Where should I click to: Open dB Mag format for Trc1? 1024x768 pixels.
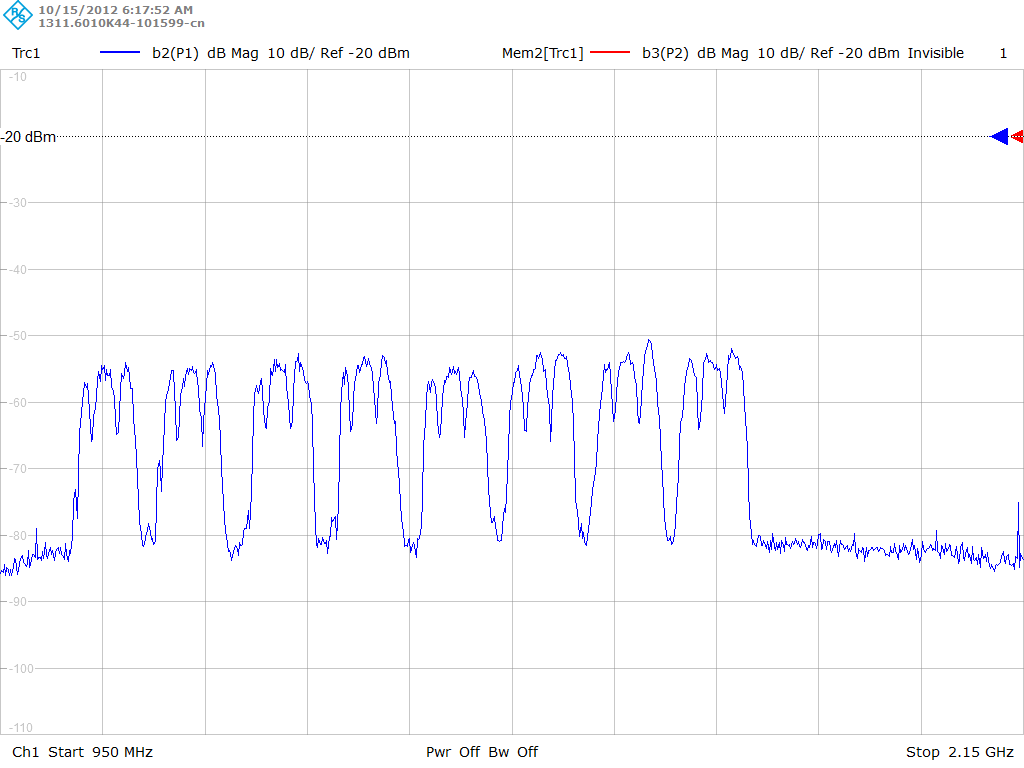[x=234, y=53]
